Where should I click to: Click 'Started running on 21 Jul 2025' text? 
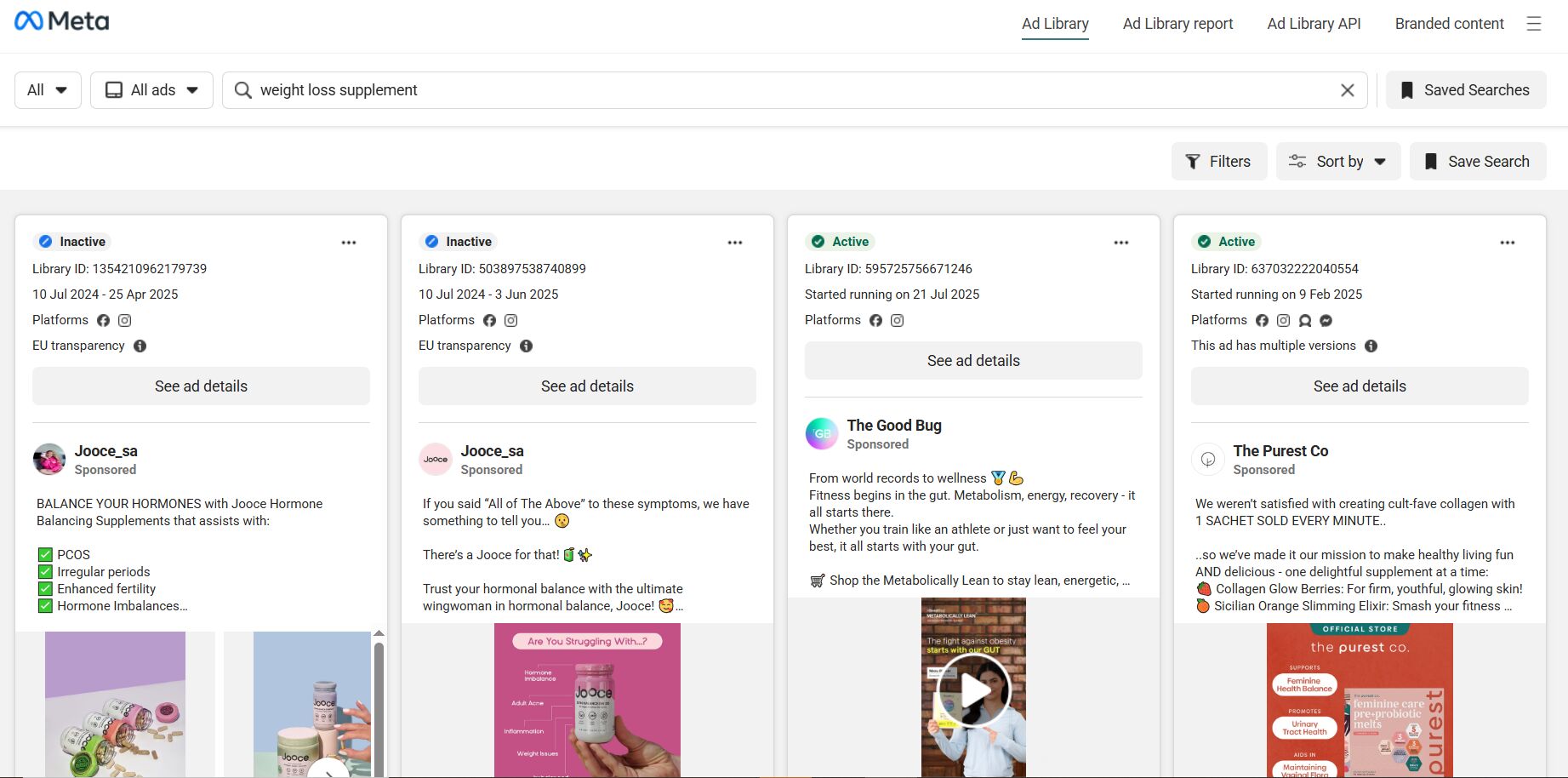(892, 295)
